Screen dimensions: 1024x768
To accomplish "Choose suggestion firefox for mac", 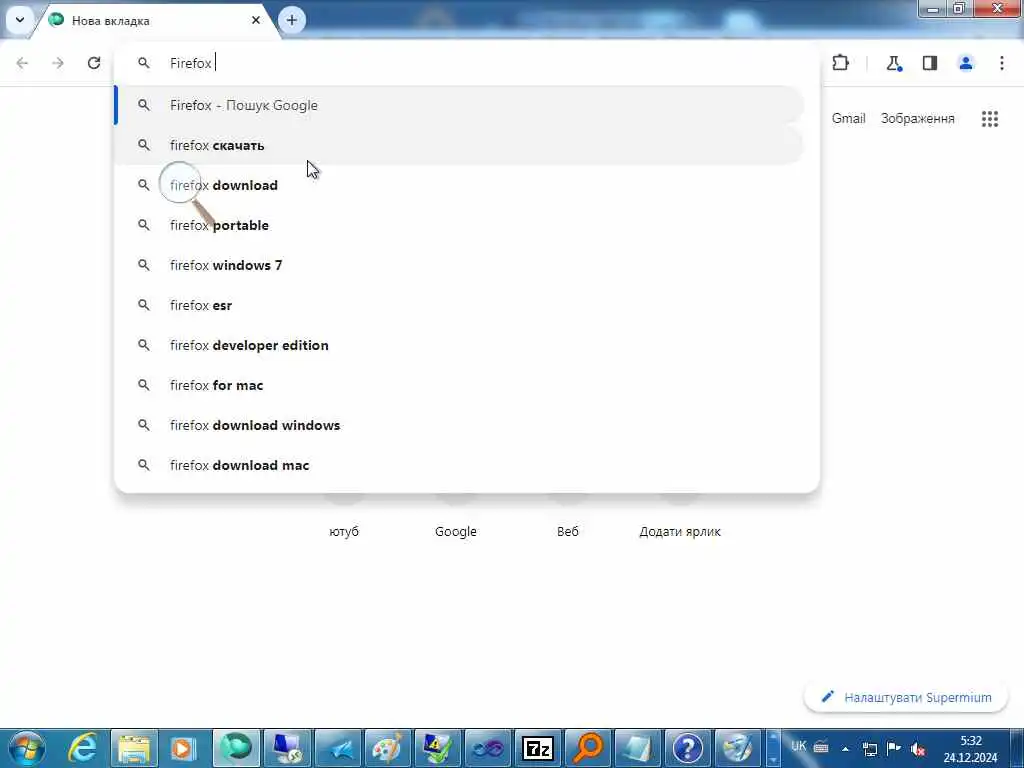I will (x=460, y=385).
